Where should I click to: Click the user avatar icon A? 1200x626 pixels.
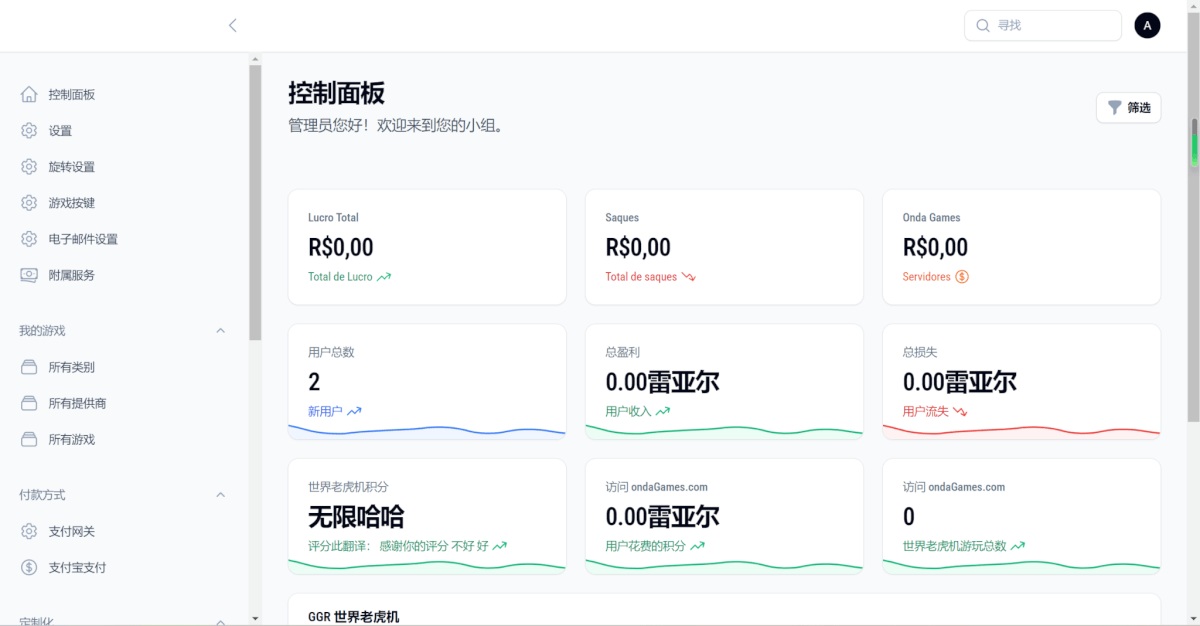(x=1147, y=26)
